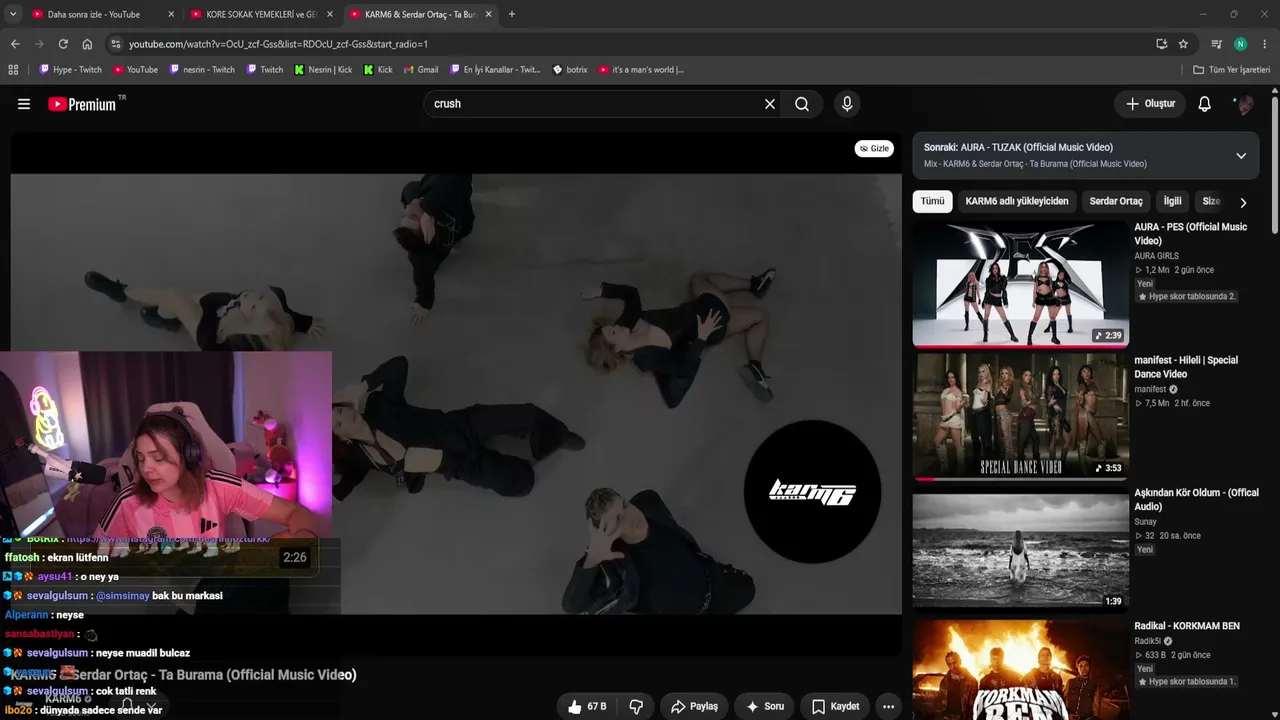Select the 'İlgili' filter chip

coord(1172,201)
